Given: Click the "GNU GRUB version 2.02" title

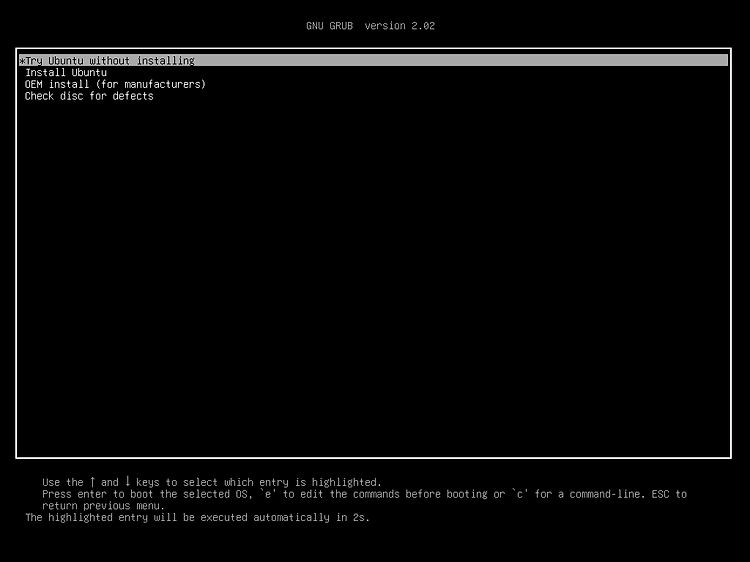Looking at the screenshot, I should click(370, 26).
